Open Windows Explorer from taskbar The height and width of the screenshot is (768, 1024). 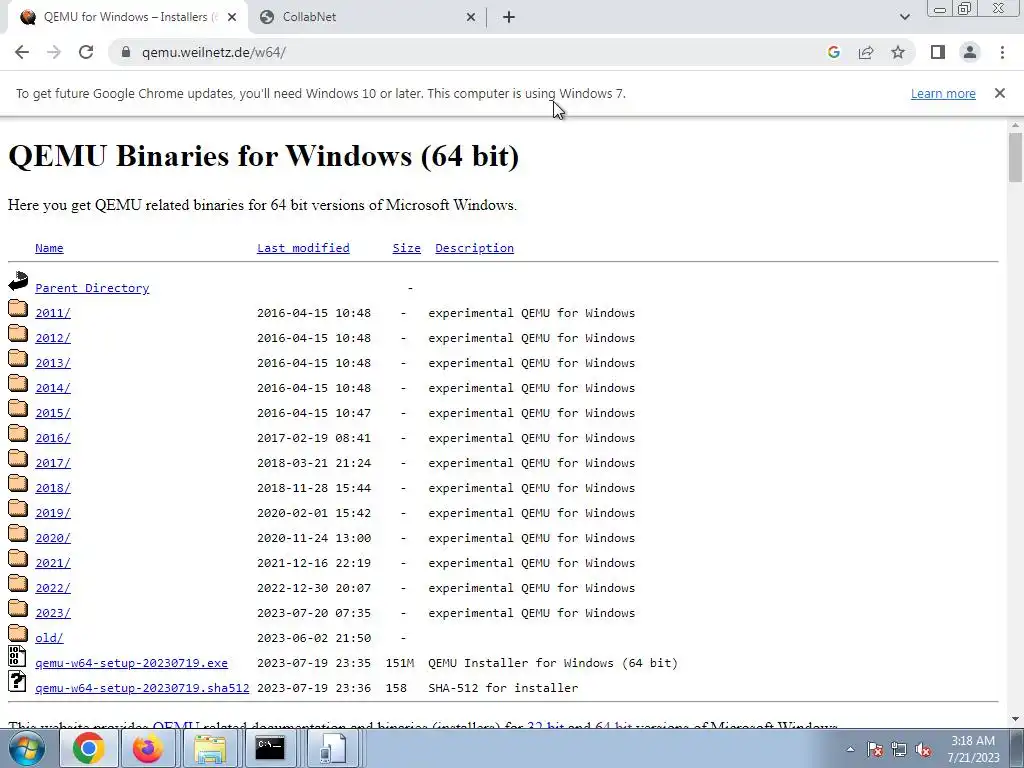tap(210, 748)
